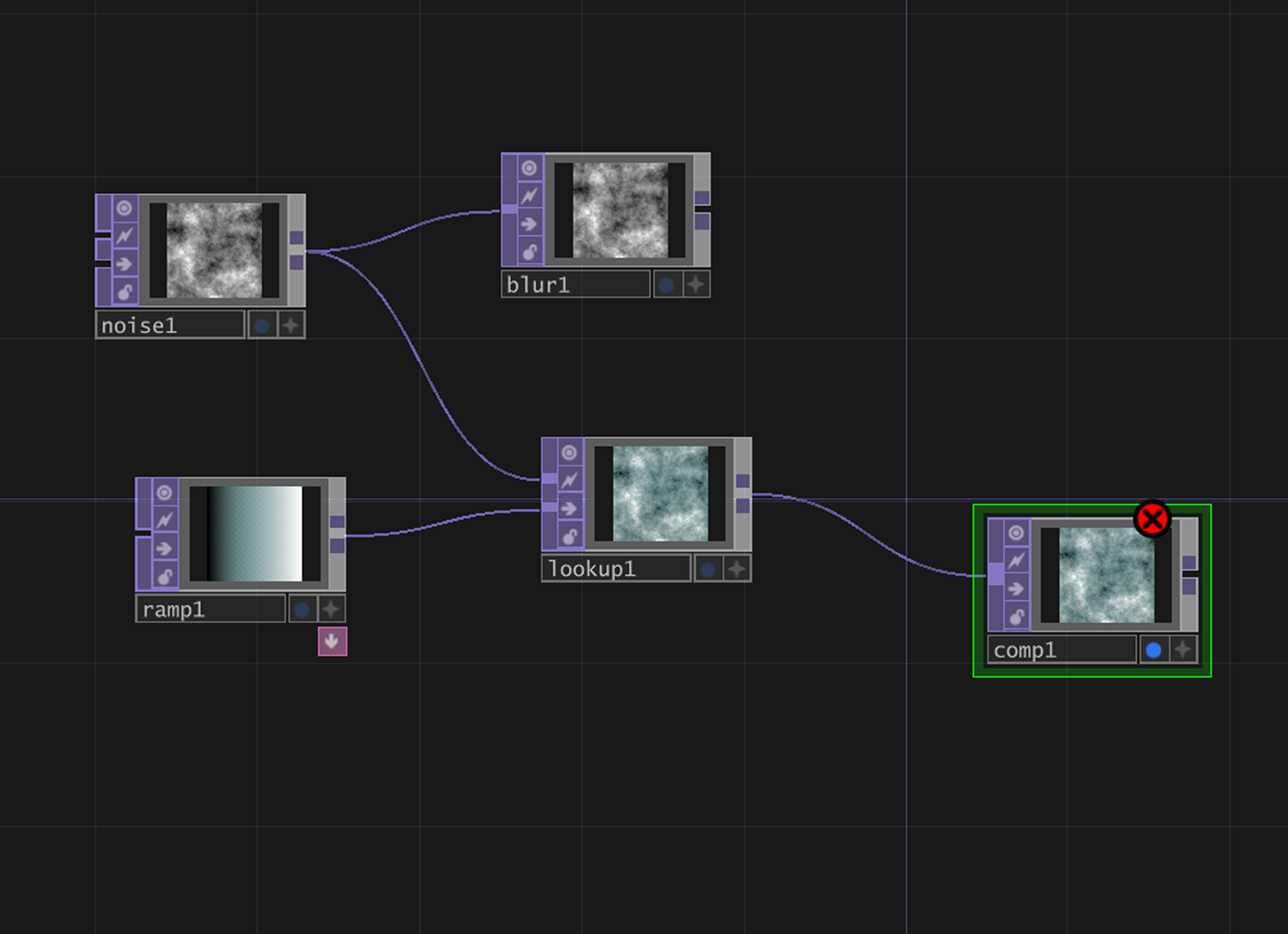Click the clone immune flag on blur1
This screenshot has width=1288, height=934.
pyautogui.click(x=529, y=196)
